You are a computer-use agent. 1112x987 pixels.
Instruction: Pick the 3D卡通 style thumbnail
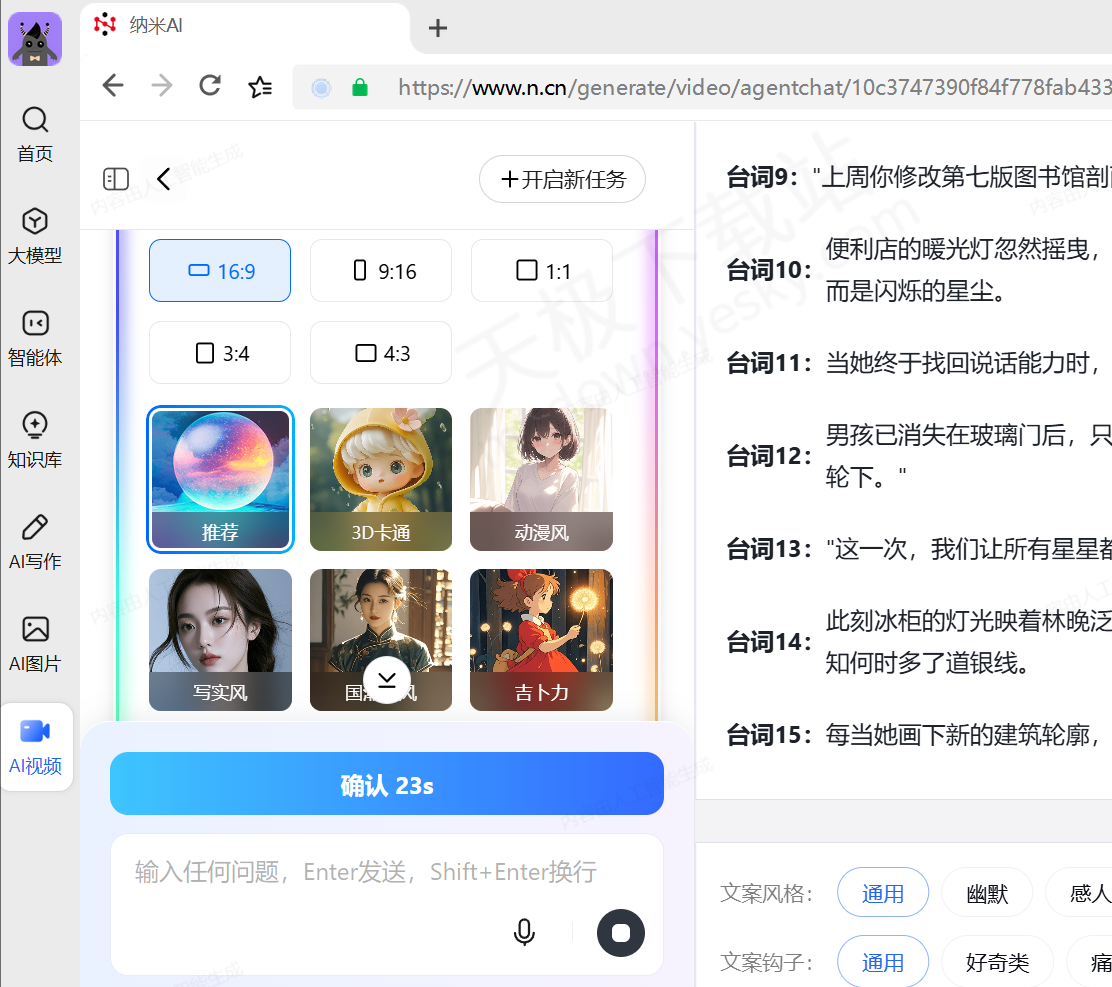pos(381,479)
